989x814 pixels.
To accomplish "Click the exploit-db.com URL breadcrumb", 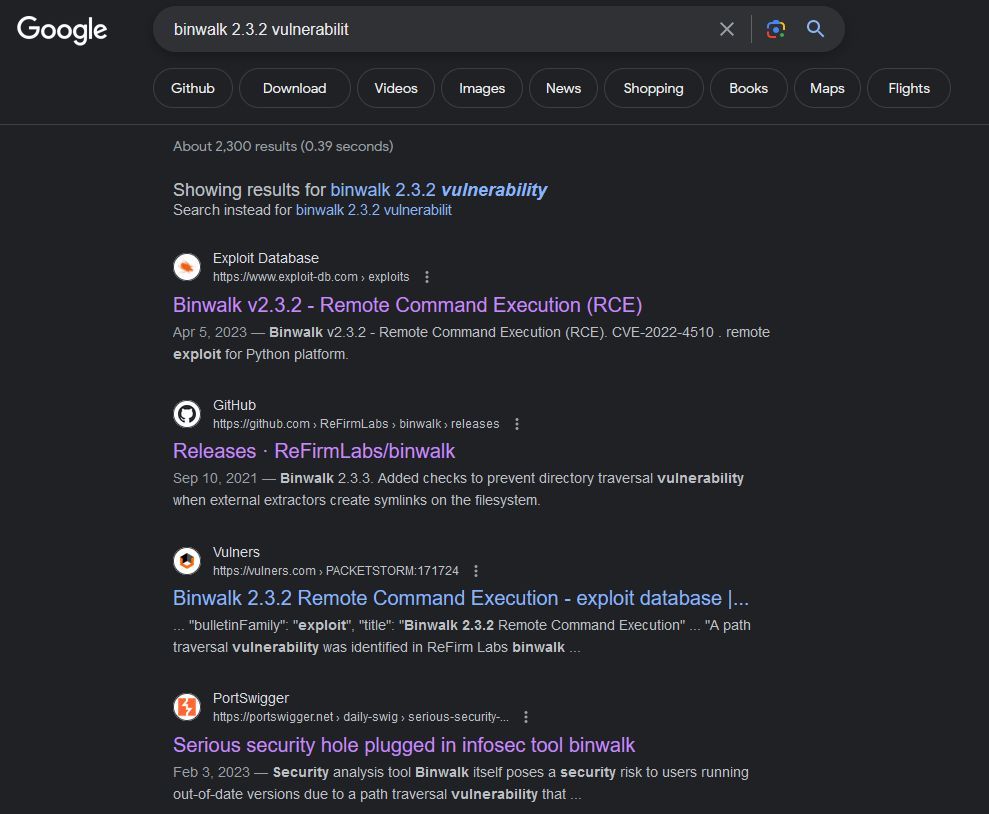I will [x=311, y=277].
